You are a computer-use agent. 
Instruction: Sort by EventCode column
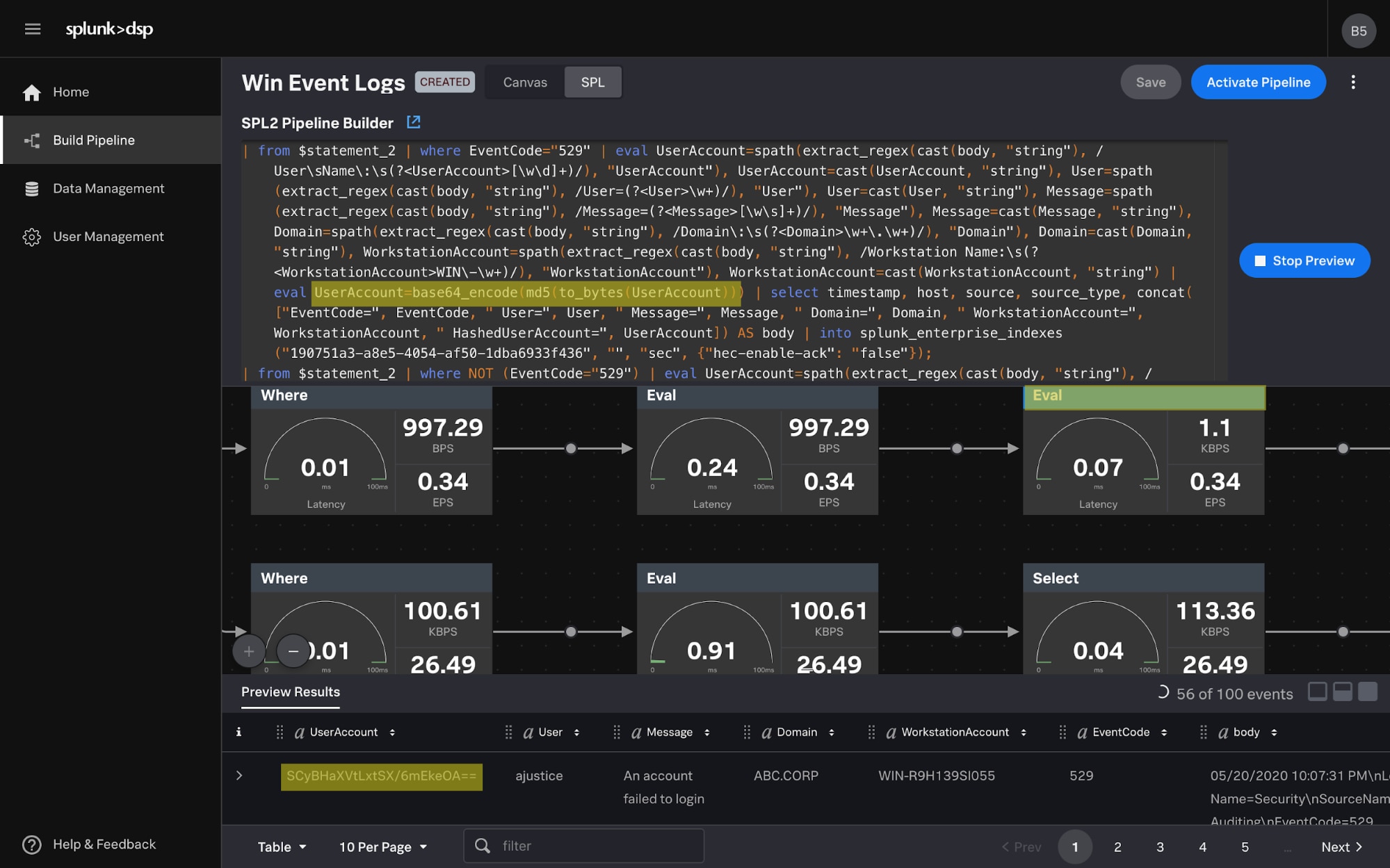1163,732
